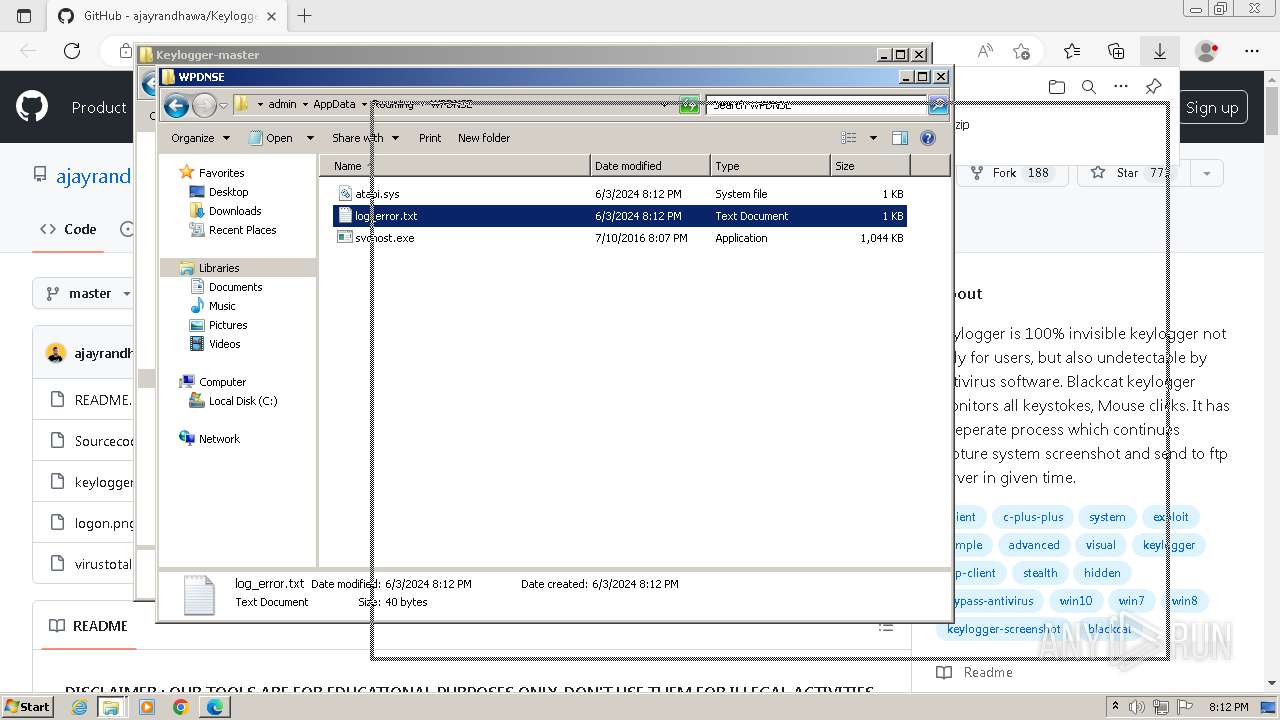1280x720 pixels.
Task: Click the change view icon in Explorer
Action: click(849, 138)
